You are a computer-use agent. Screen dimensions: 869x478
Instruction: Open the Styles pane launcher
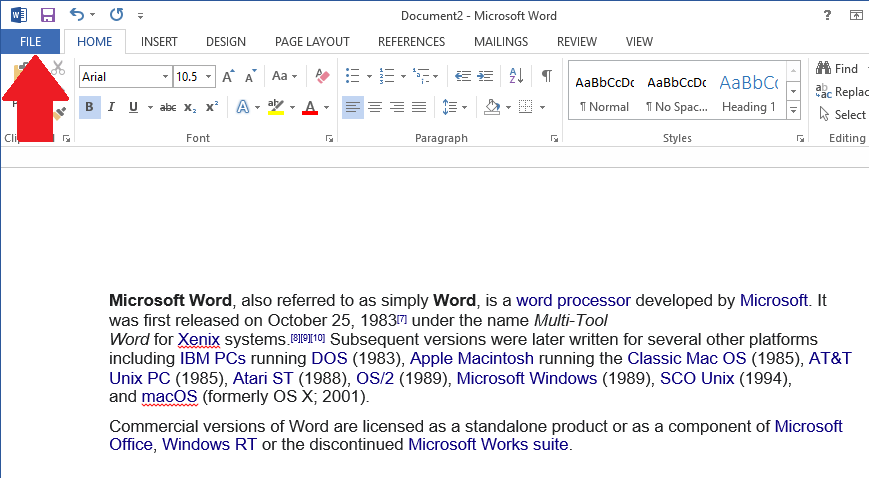[x=800, y=139]
